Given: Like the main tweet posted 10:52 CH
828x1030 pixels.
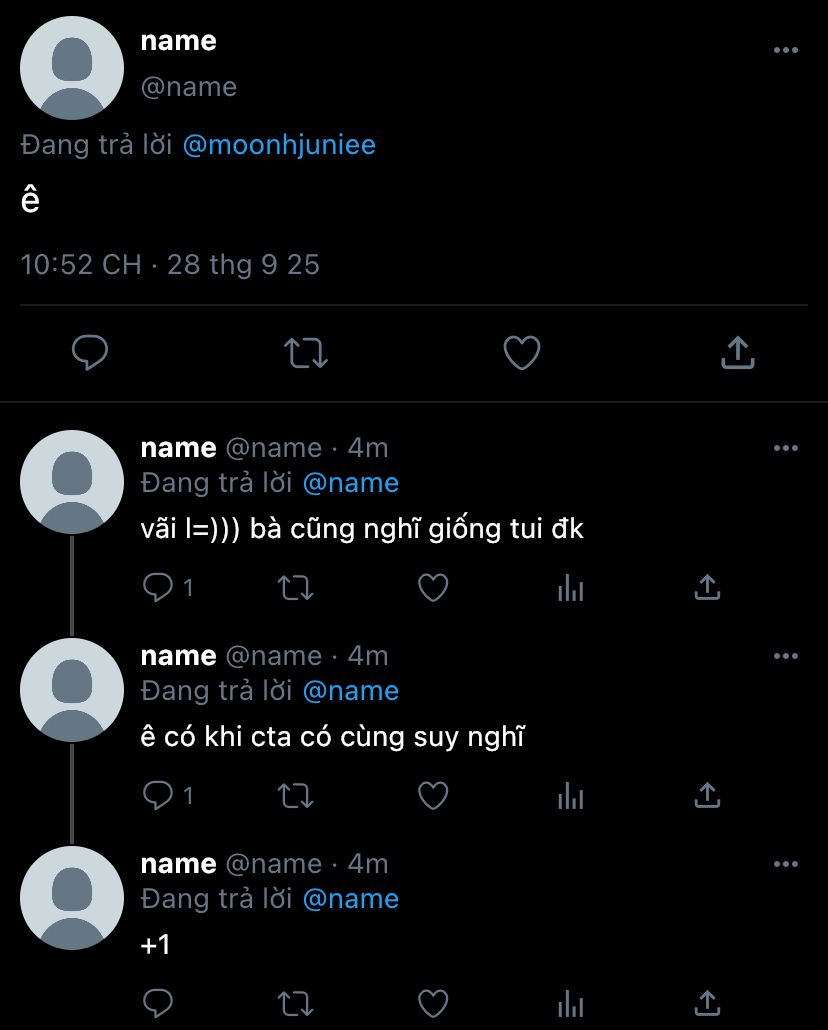Looking at the screenshot, I should click(521, 353).
